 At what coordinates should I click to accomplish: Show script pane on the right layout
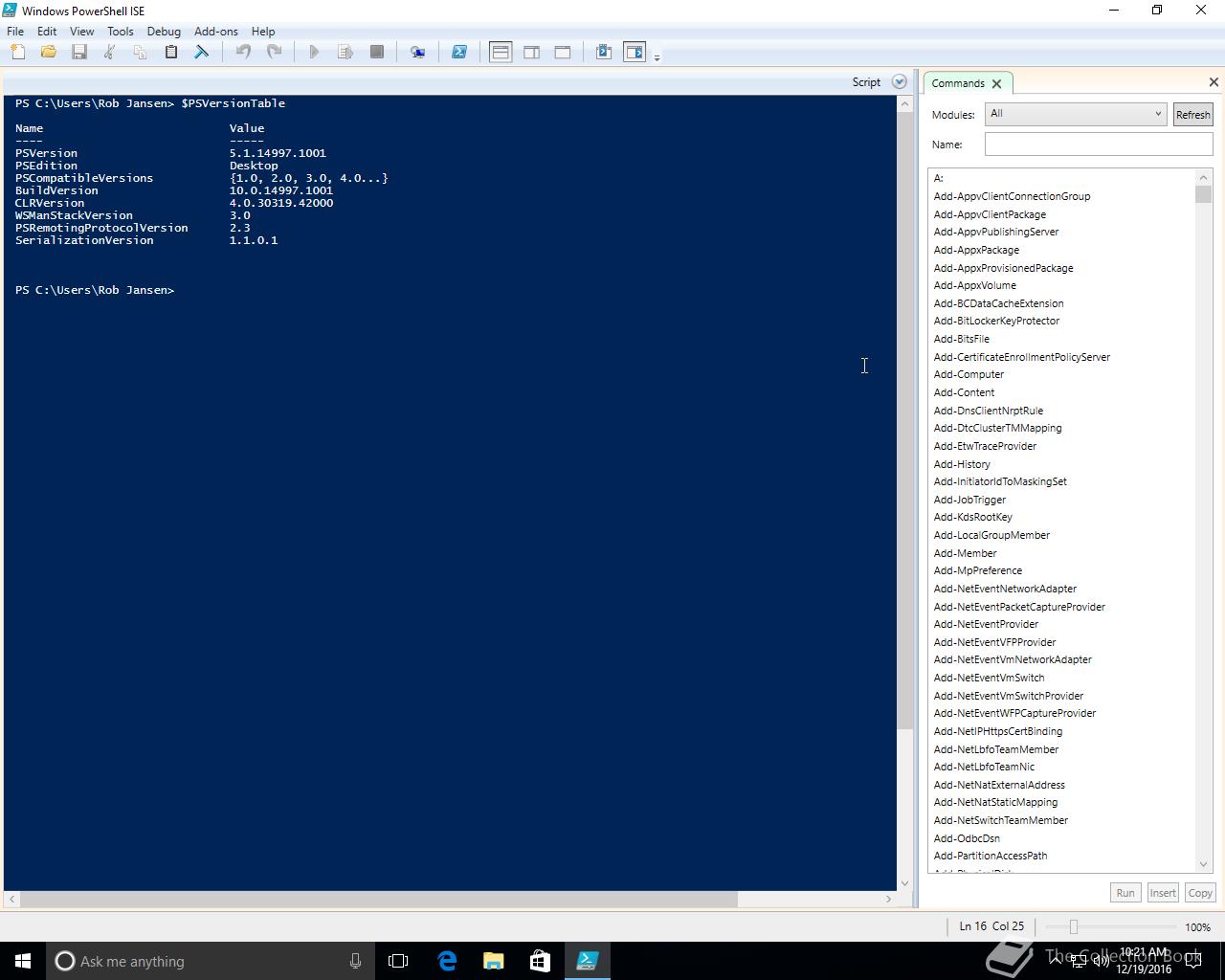coord(532,53)
